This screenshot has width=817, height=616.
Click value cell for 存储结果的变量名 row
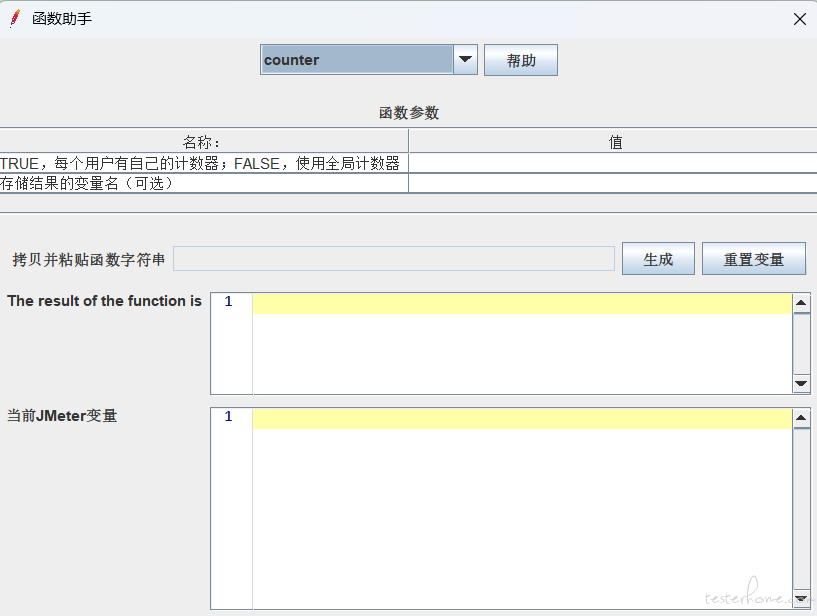(x=612, y=183)
